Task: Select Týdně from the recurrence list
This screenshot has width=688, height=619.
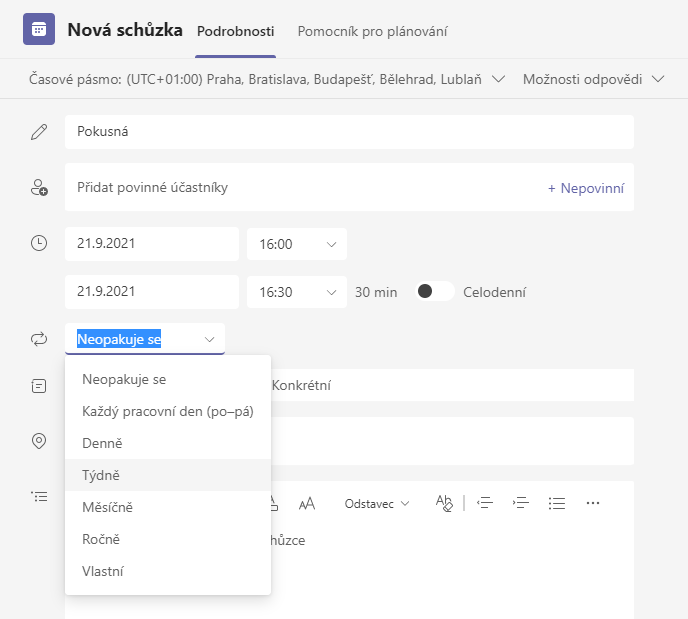Action: (101, 475)
